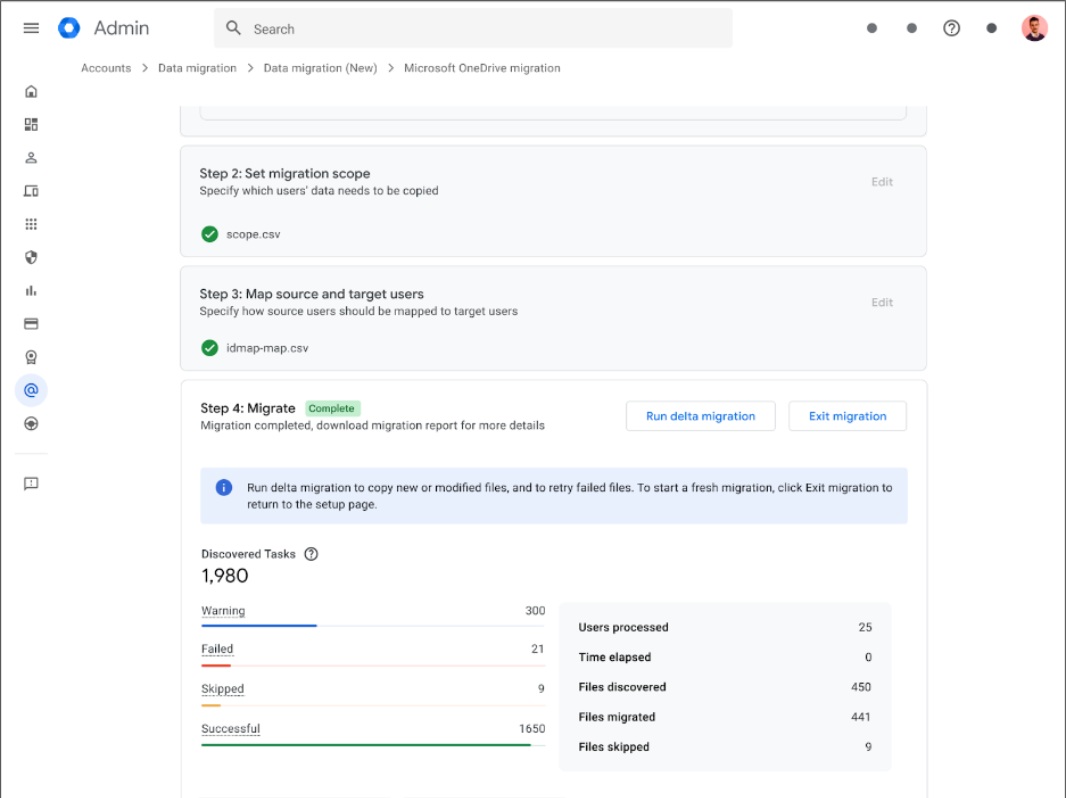
Task: Click the info icon on the blue banner
Action: tap(224, 487)
